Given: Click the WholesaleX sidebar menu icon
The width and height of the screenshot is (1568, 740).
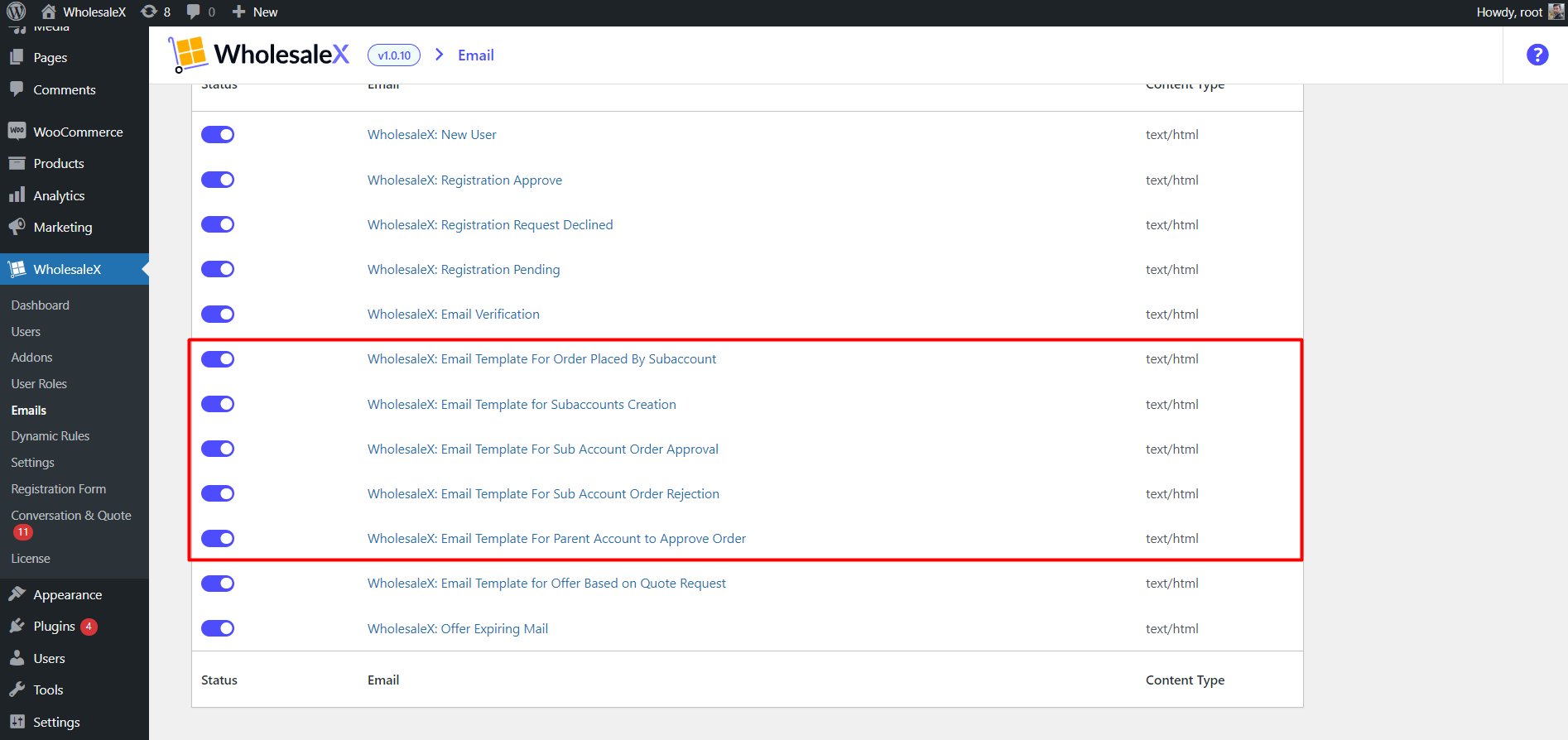Looking at the screenshot, I should [17, 269].
